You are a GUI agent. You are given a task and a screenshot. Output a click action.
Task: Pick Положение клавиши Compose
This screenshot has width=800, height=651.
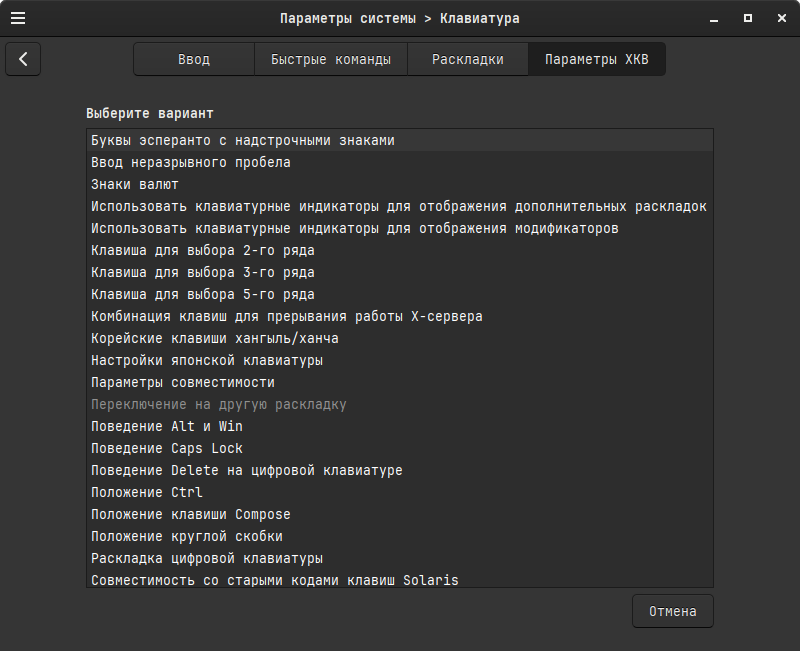point(190,515)
